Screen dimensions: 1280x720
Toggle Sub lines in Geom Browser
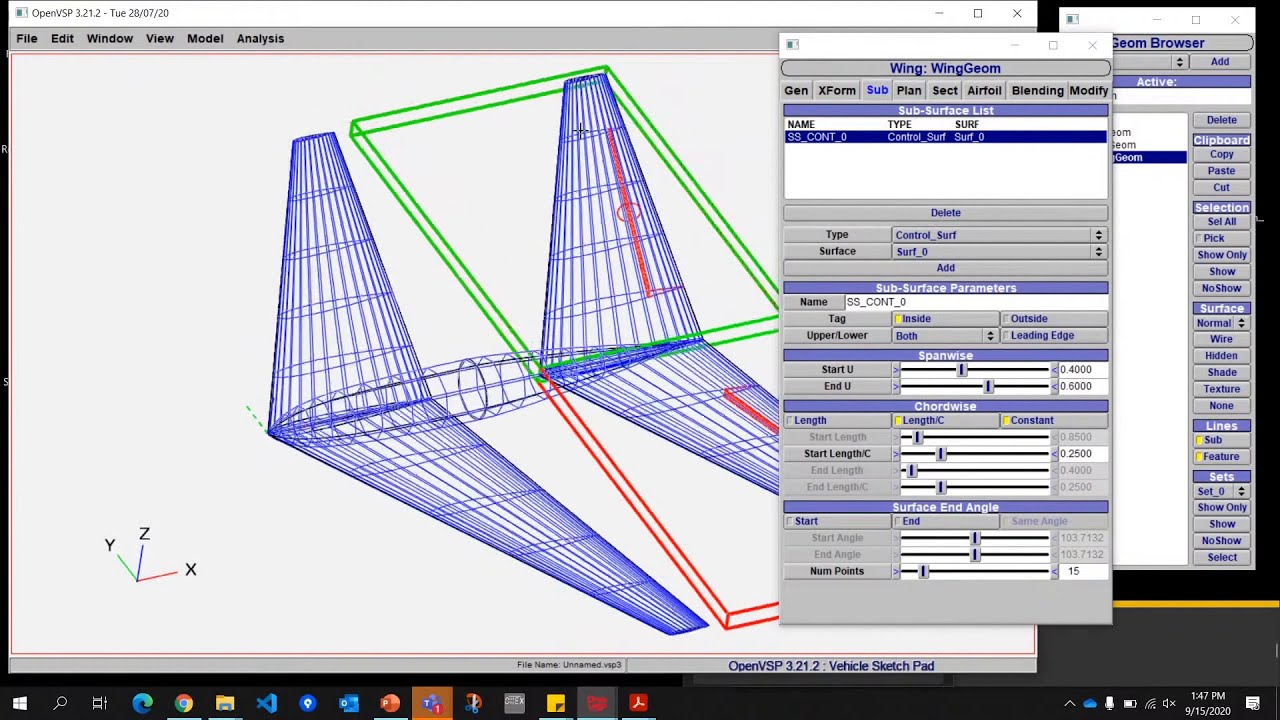click(1222, 440)
